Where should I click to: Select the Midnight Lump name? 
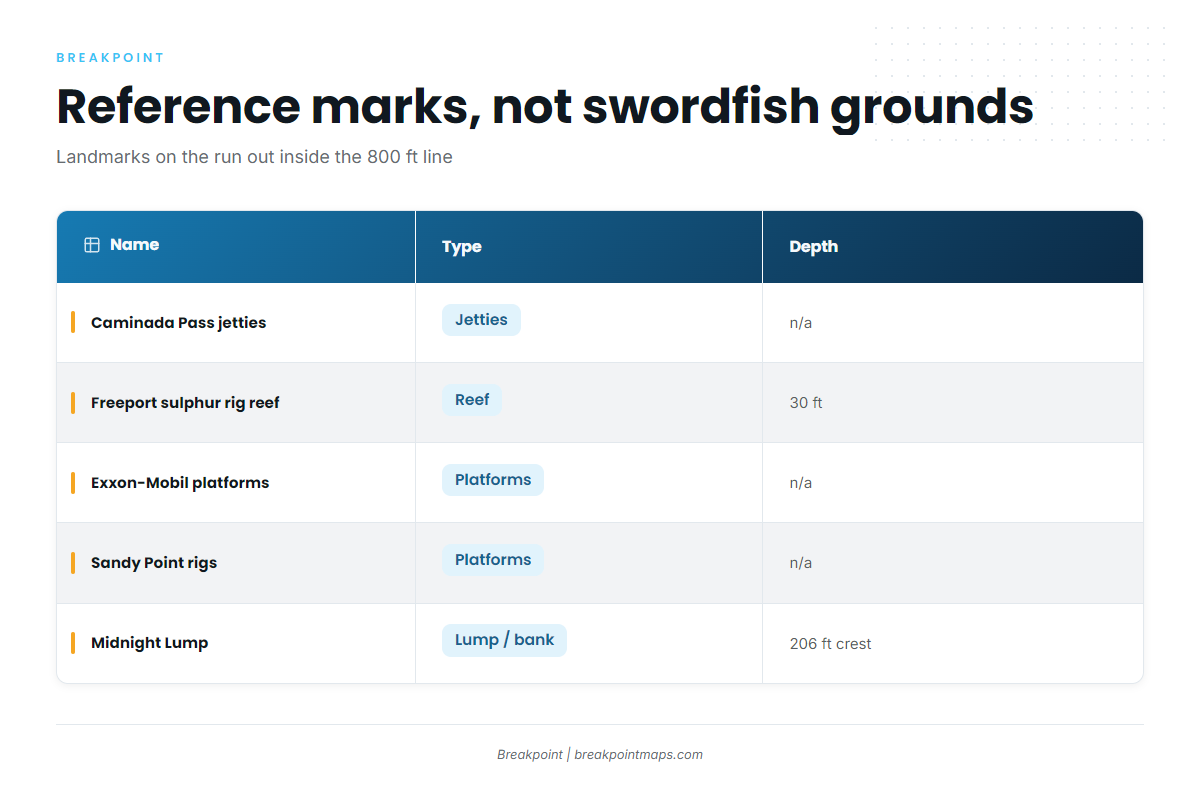[150, 643]
